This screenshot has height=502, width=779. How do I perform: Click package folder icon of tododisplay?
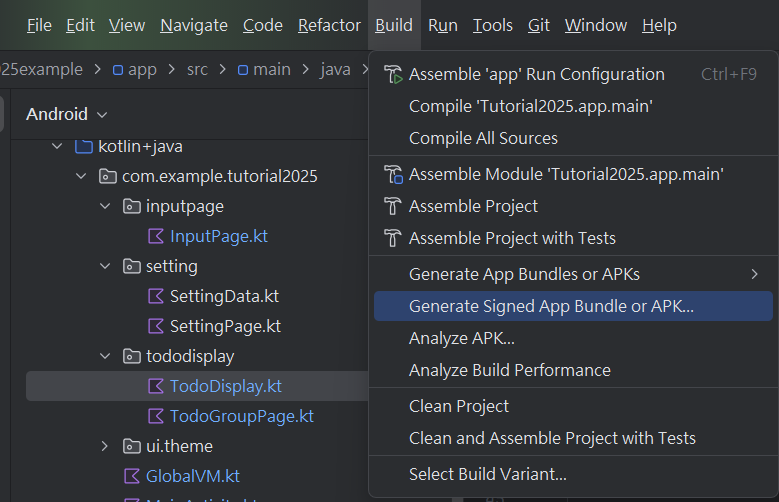coord(131,356)
